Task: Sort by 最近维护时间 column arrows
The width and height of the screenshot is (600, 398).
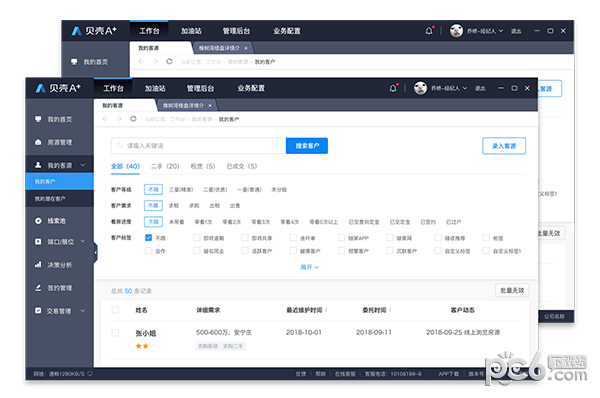Action: [x=326, y=310]
